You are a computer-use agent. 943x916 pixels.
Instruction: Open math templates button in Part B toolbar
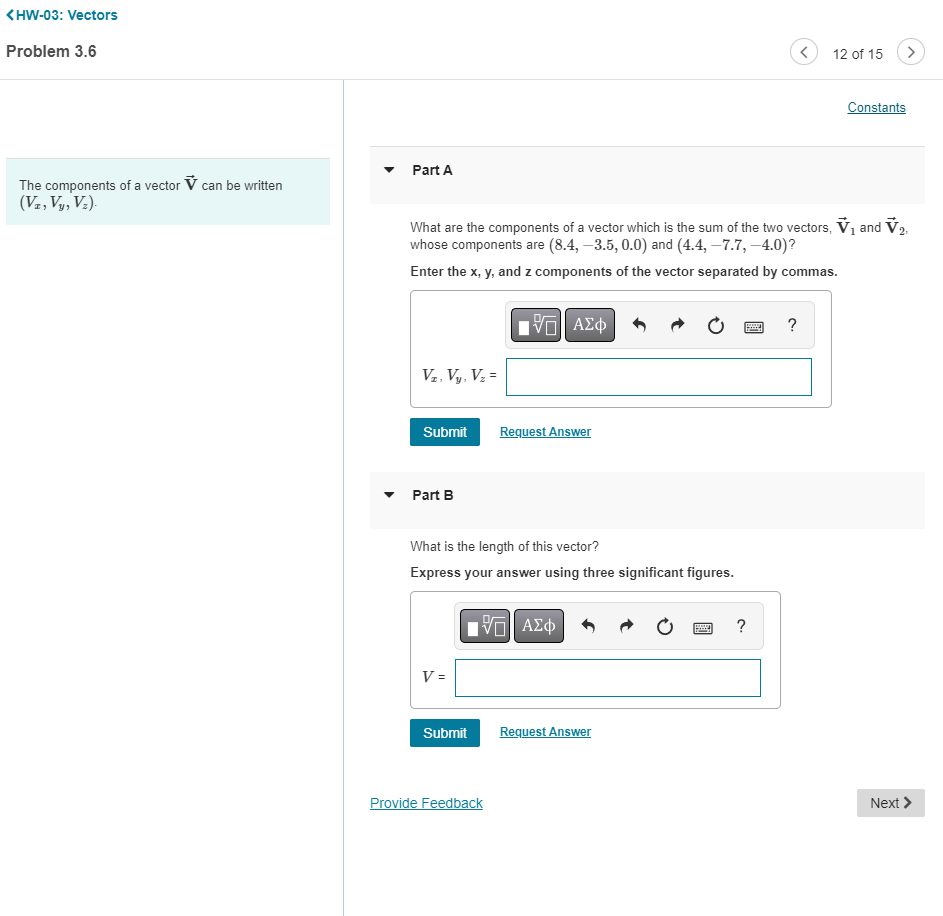point(485,626)
